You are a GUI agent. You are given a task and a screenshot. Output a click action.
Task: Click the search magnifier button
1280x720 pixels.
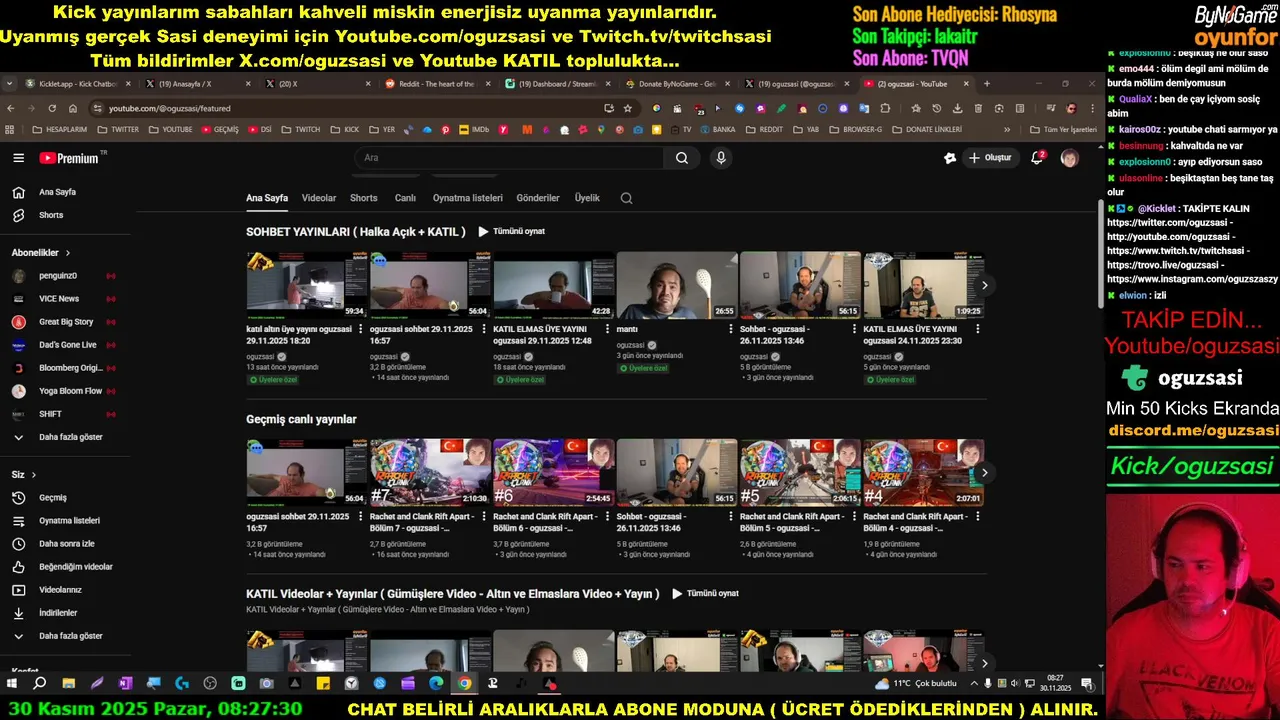pyautogui.click(x=681, y=158)
